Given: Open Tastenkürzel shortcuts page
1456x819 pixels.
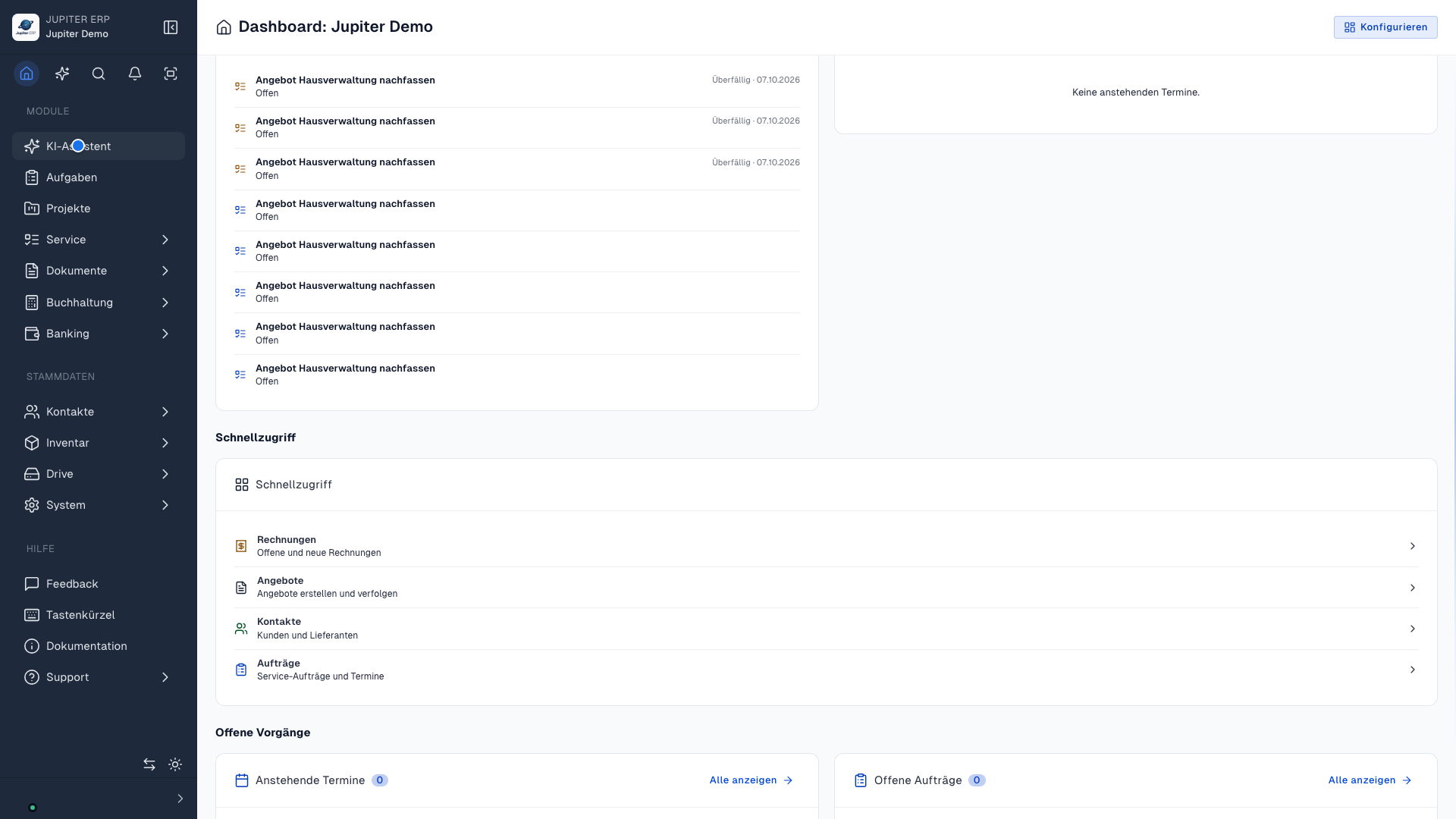Looking at the screenshot, I should pyautogui.click(x=99, y=615).
